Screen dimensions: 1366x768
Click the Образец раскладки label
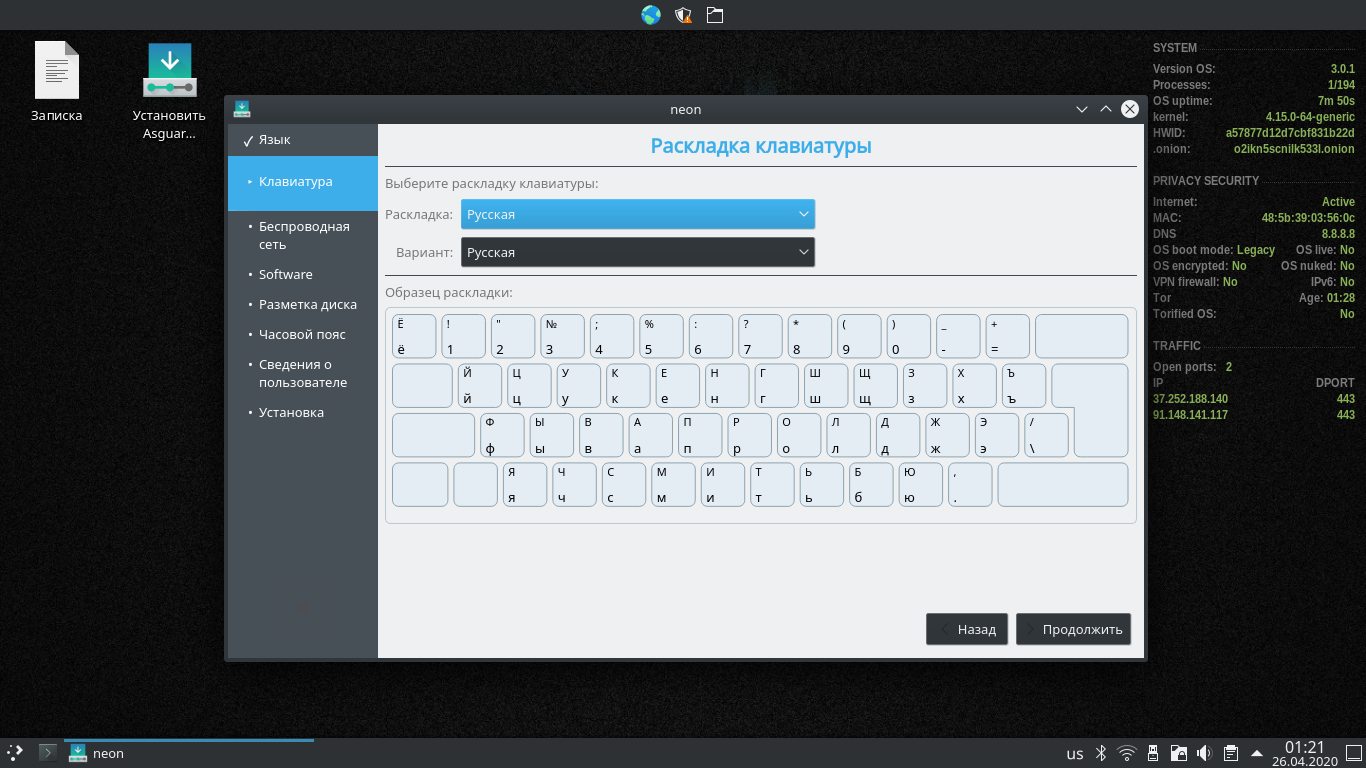449,293
